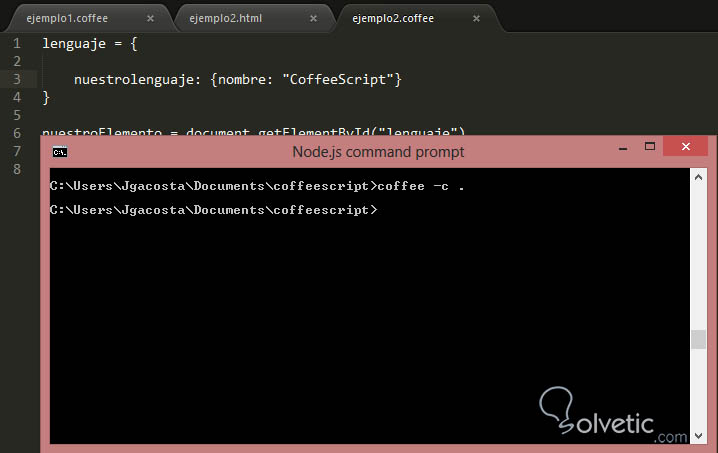Click the second prompt line in the terminal
Image resolution: width=718 pixels, height=453 pixels.
click(213, 210)
